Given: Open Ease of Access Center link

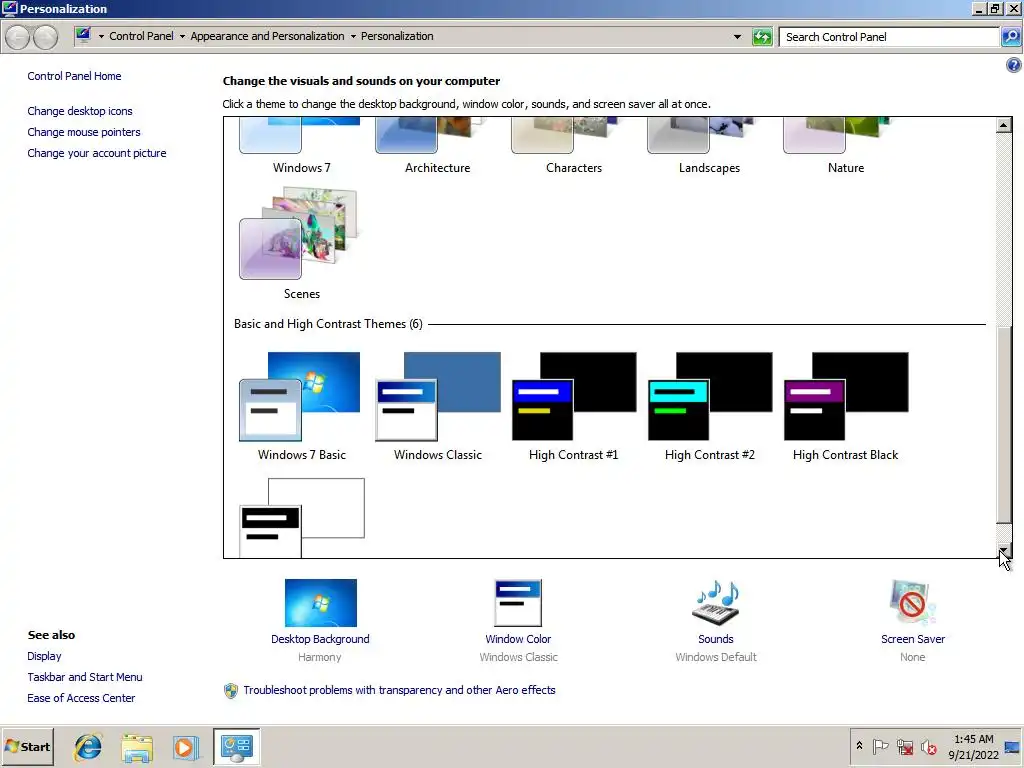Looking at the screenshot, I should click(81, 697).
